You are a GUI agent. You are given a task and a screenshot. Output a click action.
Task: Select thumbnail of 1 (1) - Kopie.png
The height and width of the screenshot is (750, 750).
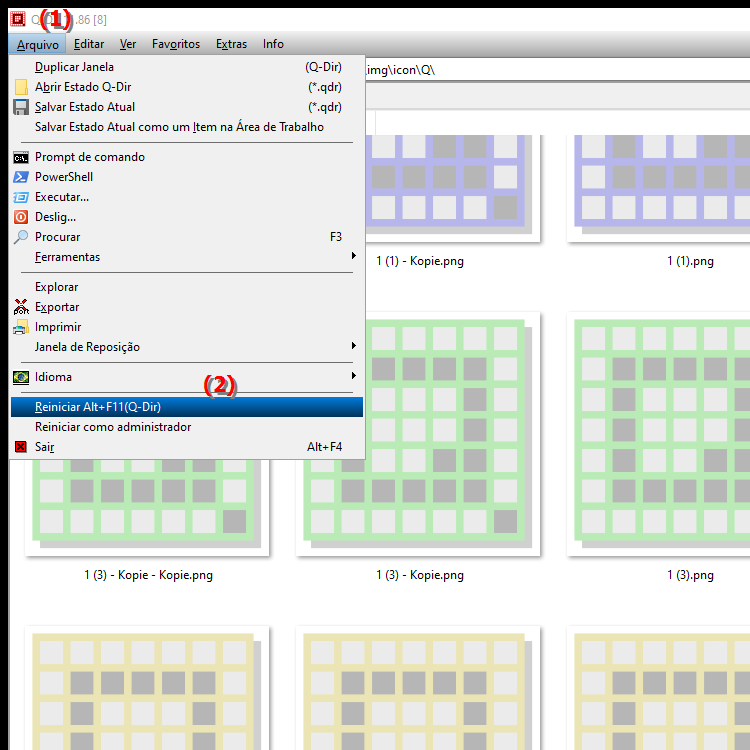pos(453,188)
